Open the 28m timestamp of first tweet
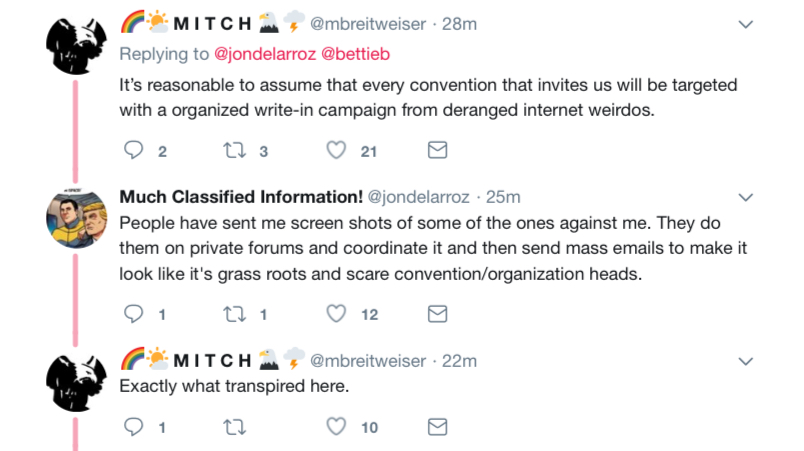 [459, 24]
